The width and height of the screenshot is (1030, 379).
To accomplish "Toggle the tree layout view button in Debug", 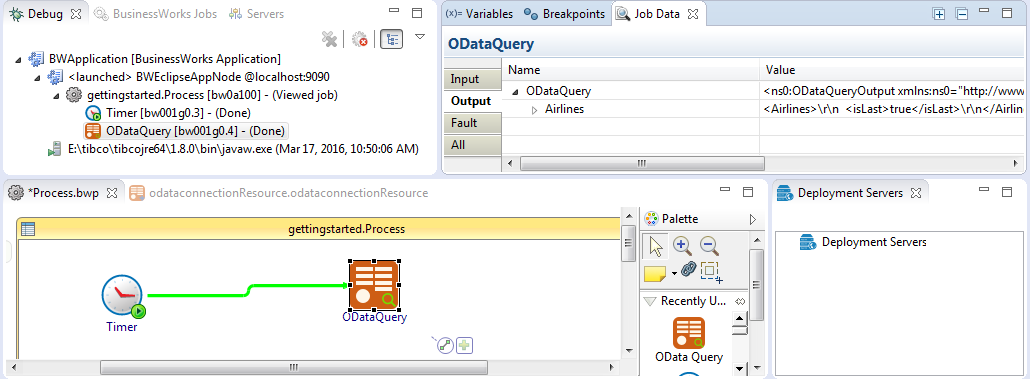I will (x=392, y=39).
